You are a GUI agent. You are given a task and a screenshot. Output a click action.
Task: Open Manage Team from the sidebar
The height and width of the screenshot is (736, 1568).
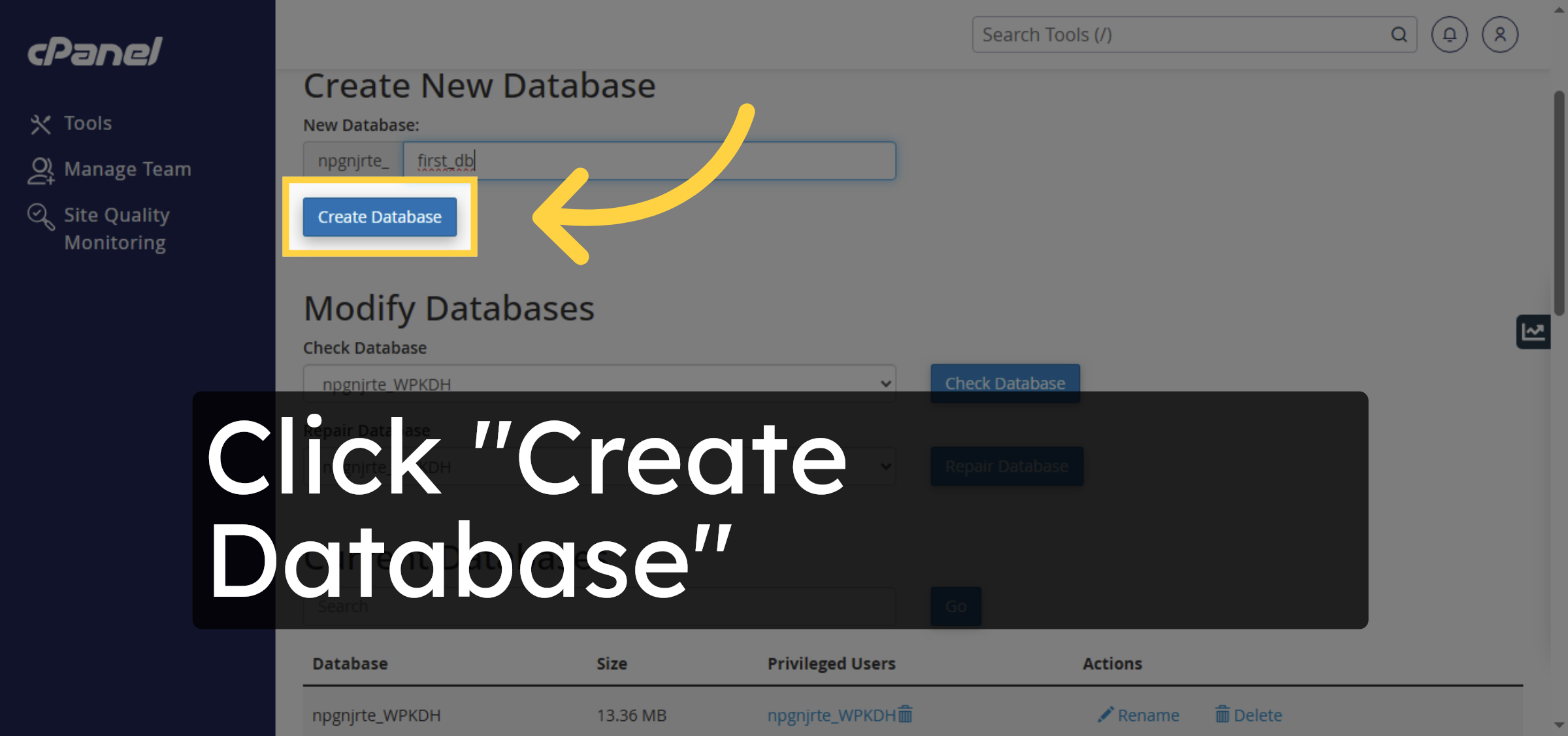pyautogui.click(x=127, y=169)
